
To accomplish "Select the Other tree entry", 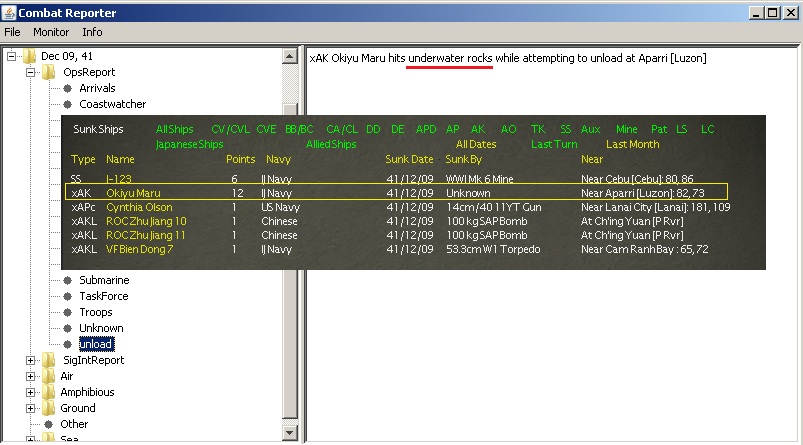I will 74,424.
